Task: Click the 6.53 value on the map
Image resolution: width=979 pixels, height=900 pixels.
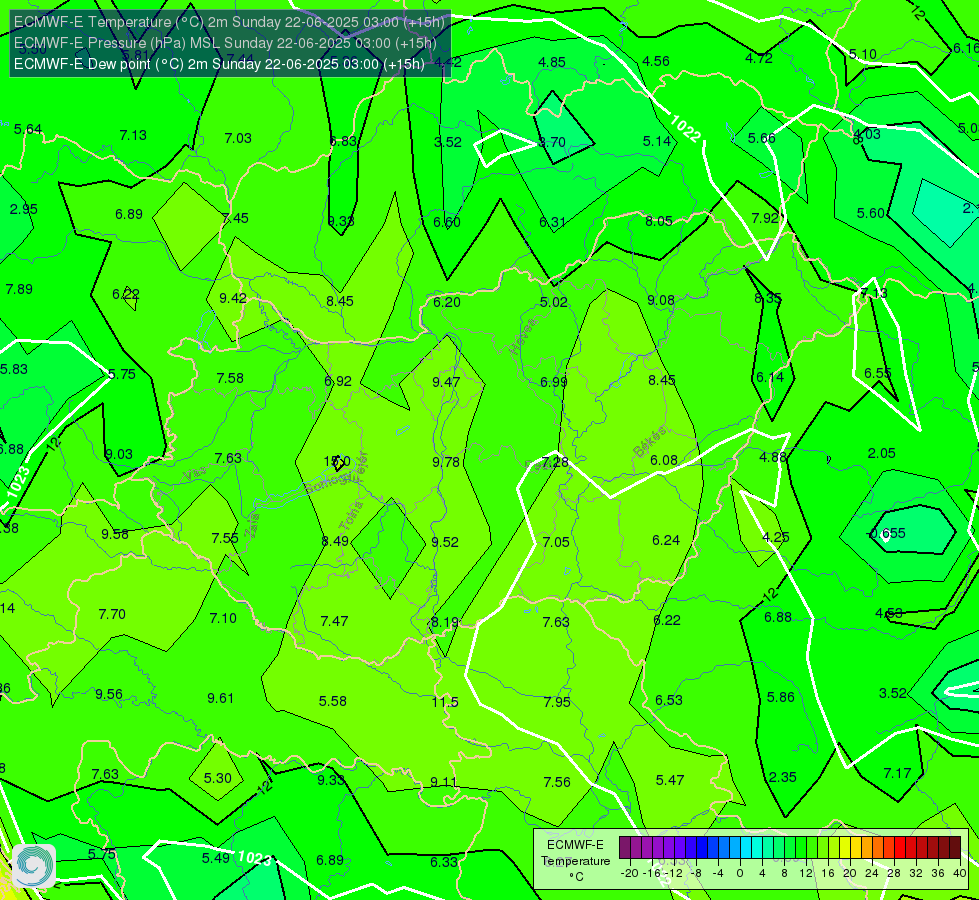Action: tap(669, 700)
